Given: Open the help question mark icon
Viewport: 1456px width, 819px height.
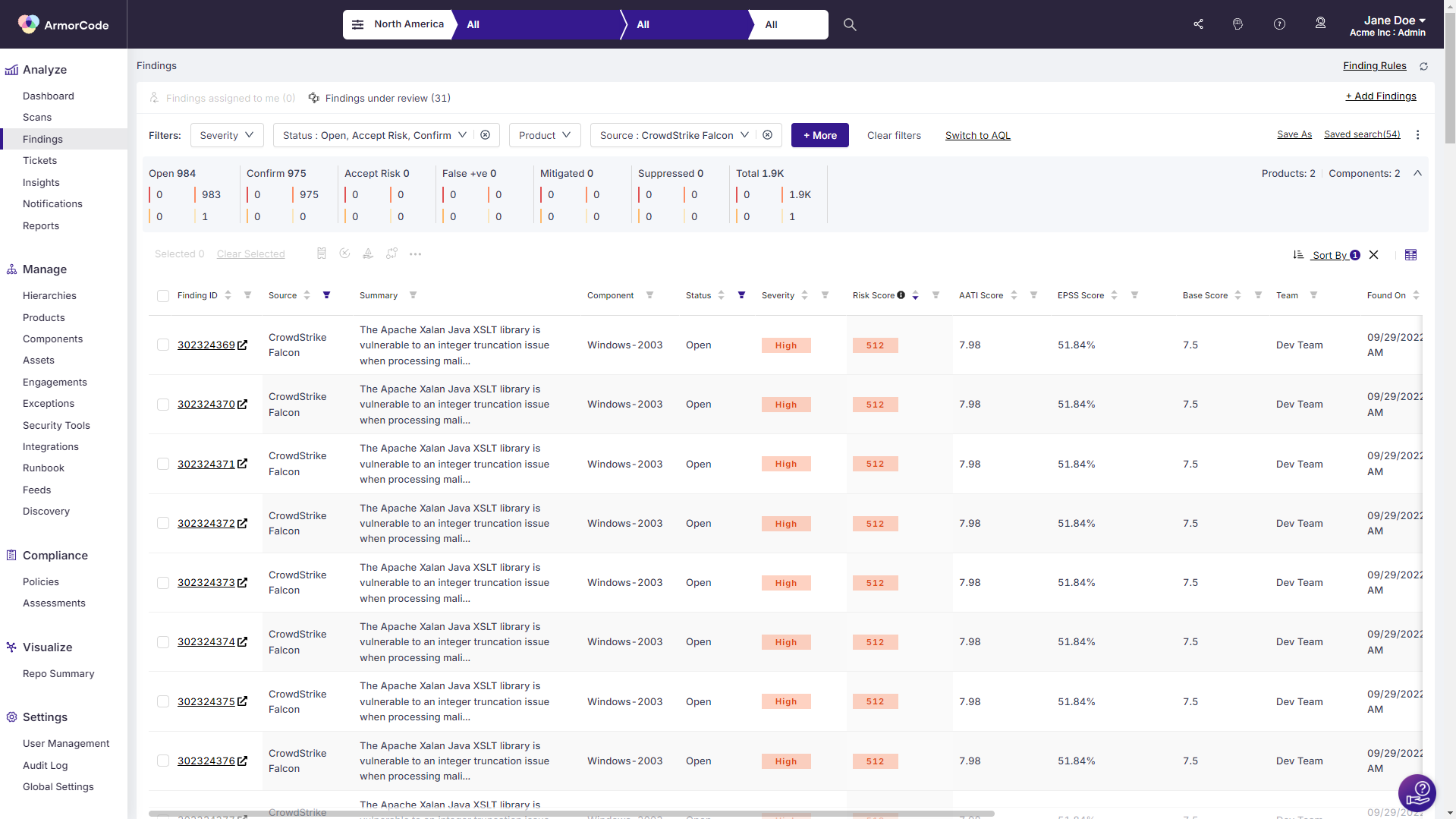Looking at the screenshot, I should point(1279,24).
